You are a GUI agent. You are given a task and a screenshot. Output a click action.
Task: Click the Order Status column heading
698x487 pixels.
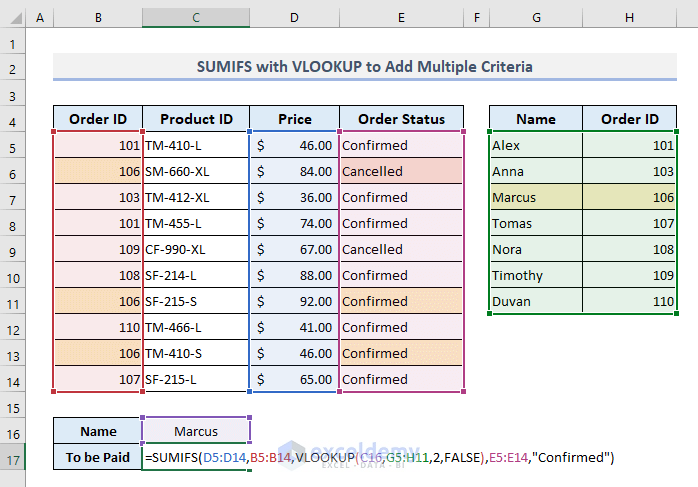(x=401, y=119)
